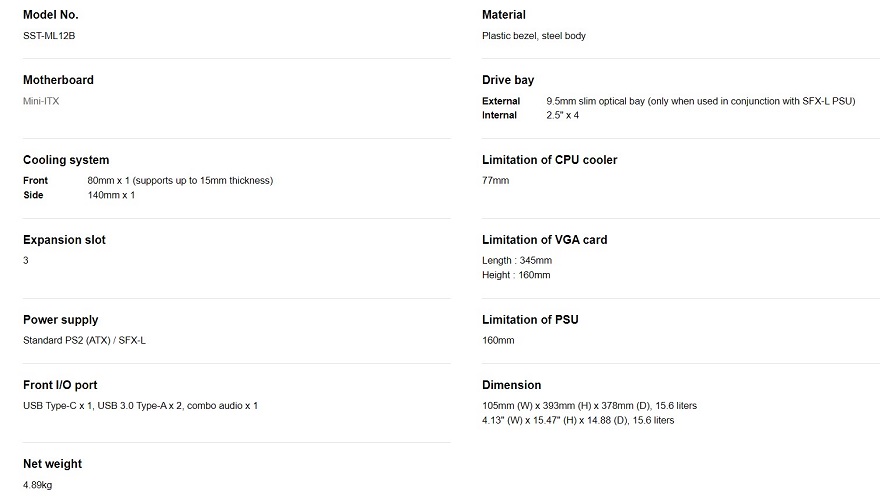Viewport: 880px width, 497px height.
Task: Click the Motherboard heading
Action: click(x=58, y=80)
